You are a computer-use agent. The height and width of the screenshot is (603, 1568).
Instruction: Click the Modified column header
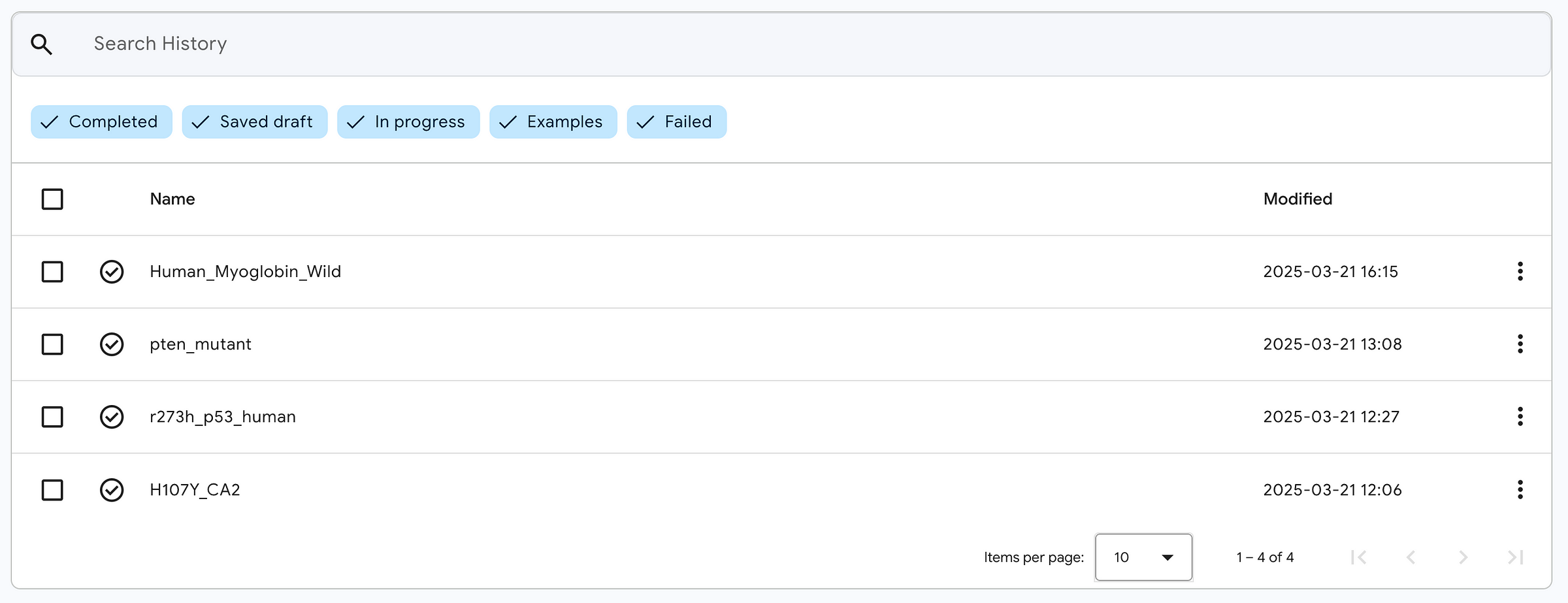point(1298,199)
